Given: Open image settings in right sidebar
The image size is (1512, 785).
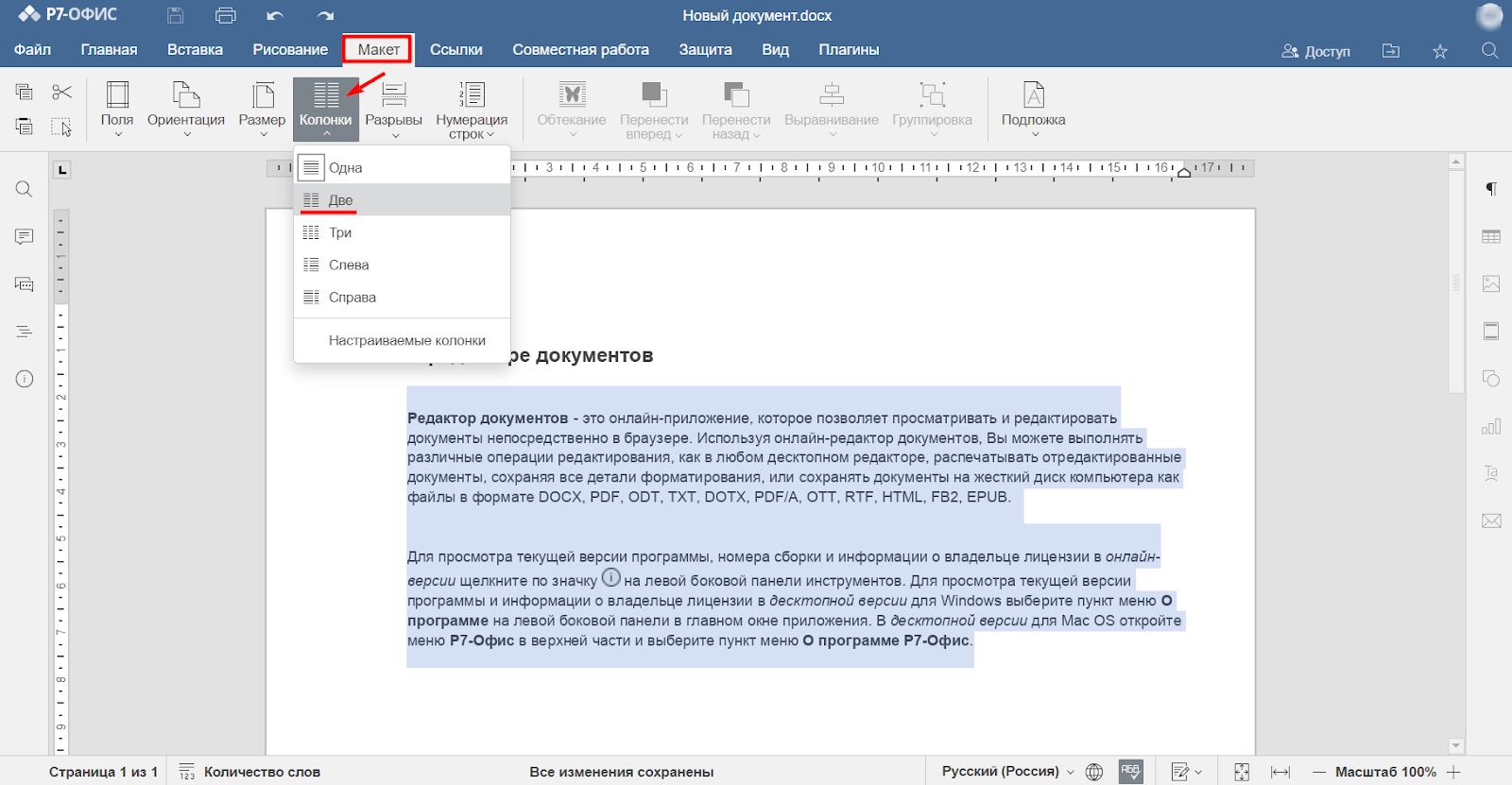Looking at the screenshot, I should [x=1491, y=283].
